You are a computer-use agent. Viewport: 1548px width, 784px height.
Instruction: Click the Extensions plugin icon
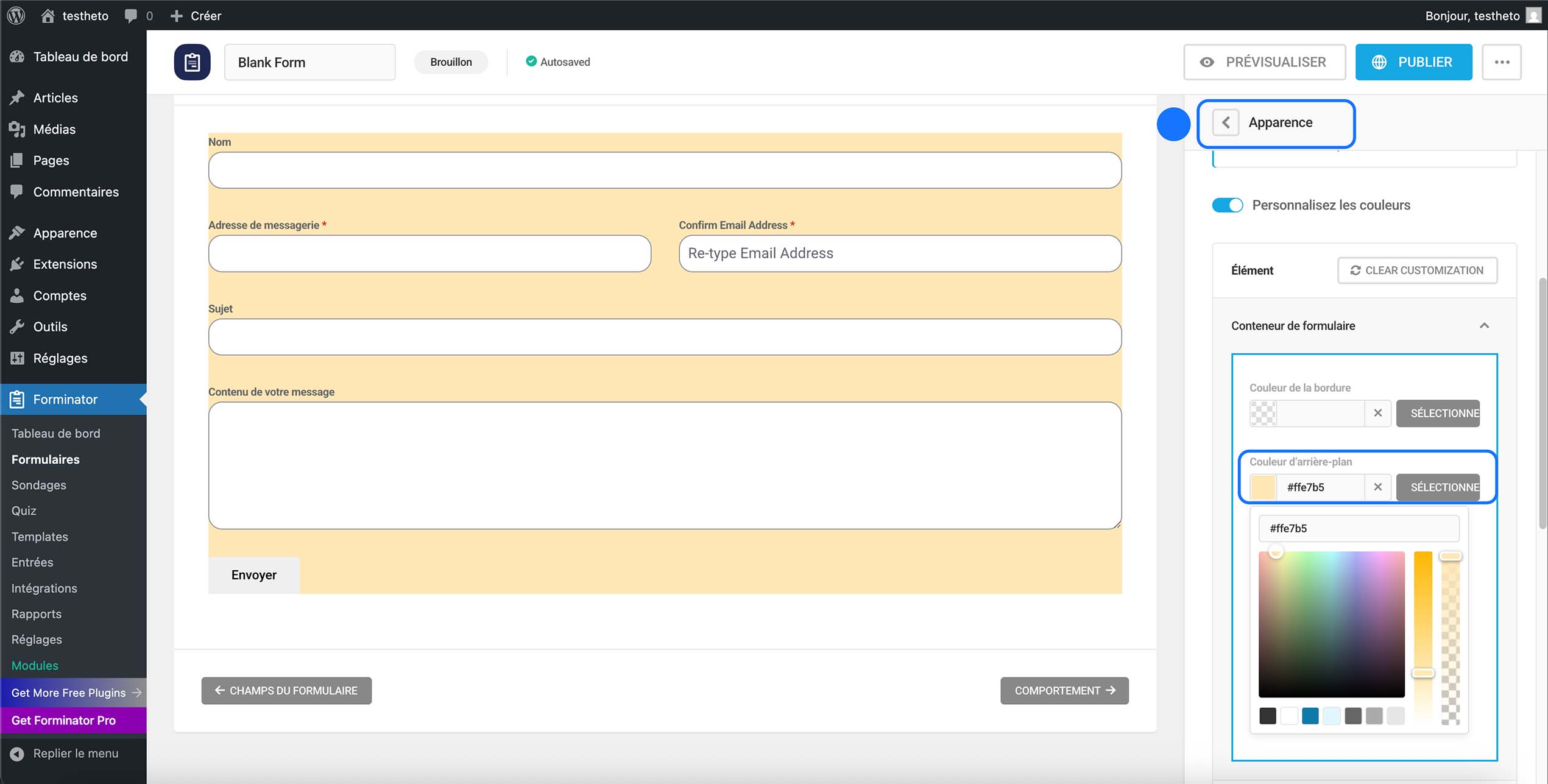16,264
